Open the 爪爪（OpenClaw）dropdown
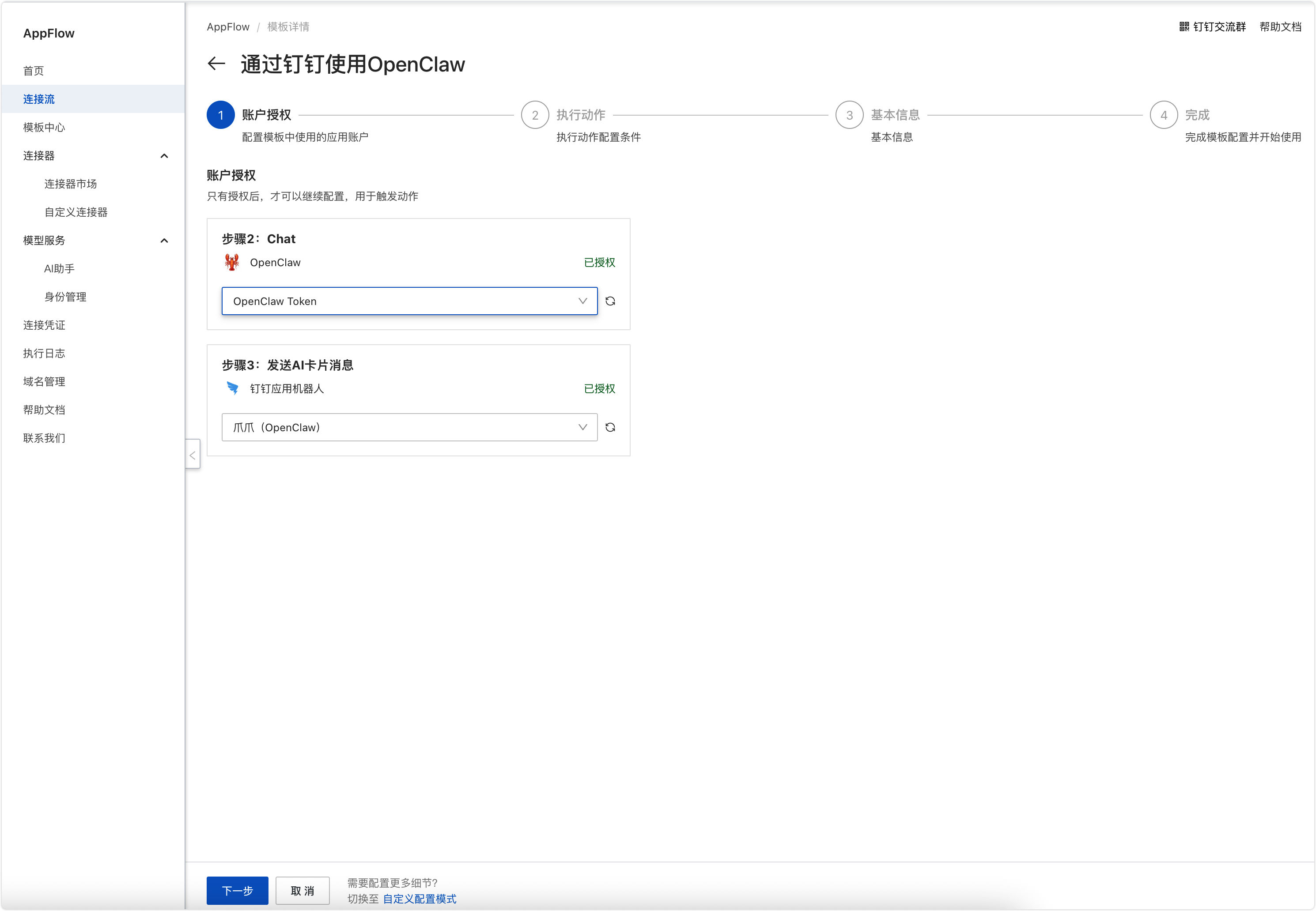This screenshot has width=1316, height=911. point(409,428)
